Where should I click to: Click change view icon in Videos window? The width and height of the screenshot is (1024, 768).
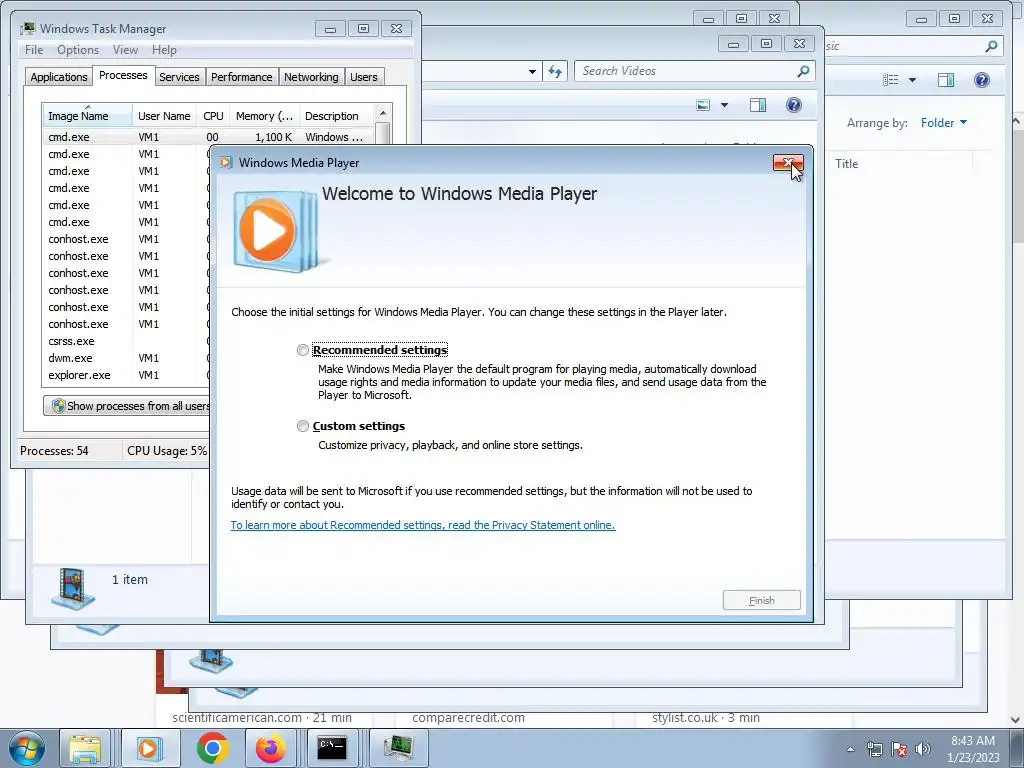(x=703, y=105)
